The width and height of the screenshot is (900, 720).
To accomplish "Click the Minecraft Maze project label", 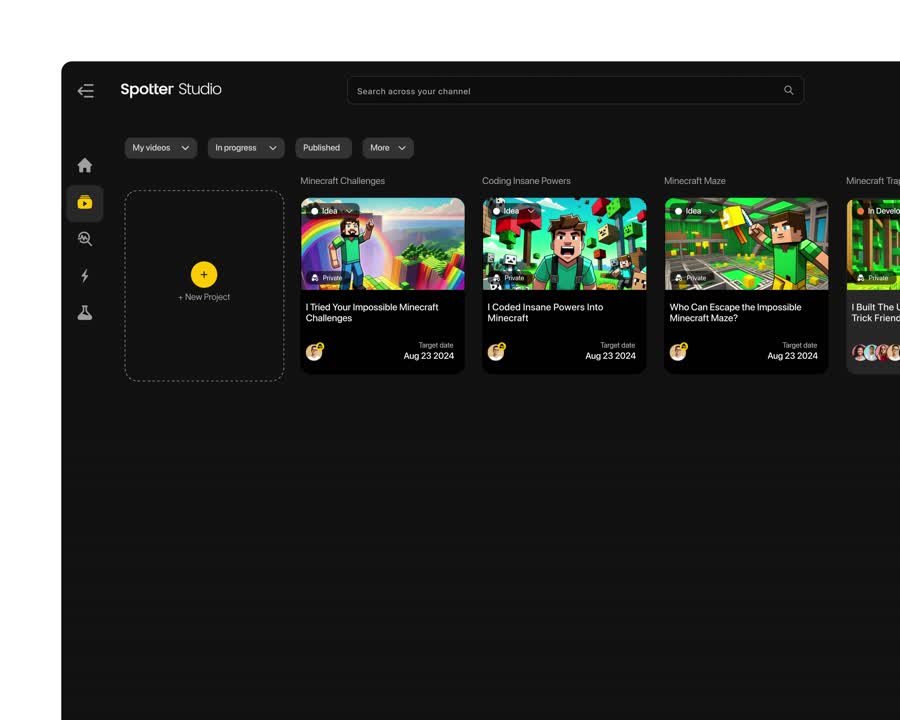I will coord(695,181).
